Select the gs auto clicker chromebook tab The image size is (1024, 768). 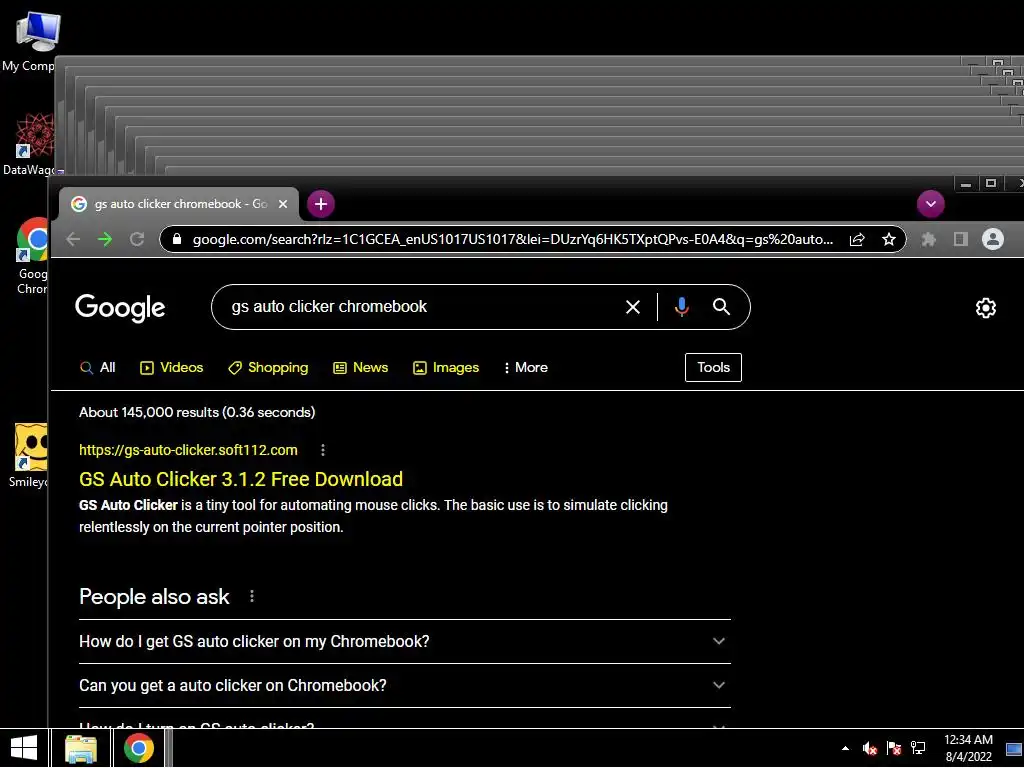tap(179, 204)
